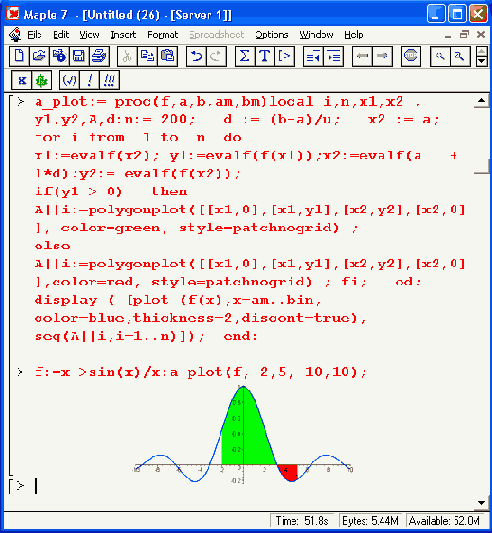Open the Options menu
Viewport: 492px width, 533px height.
click(x=272, y=35)
